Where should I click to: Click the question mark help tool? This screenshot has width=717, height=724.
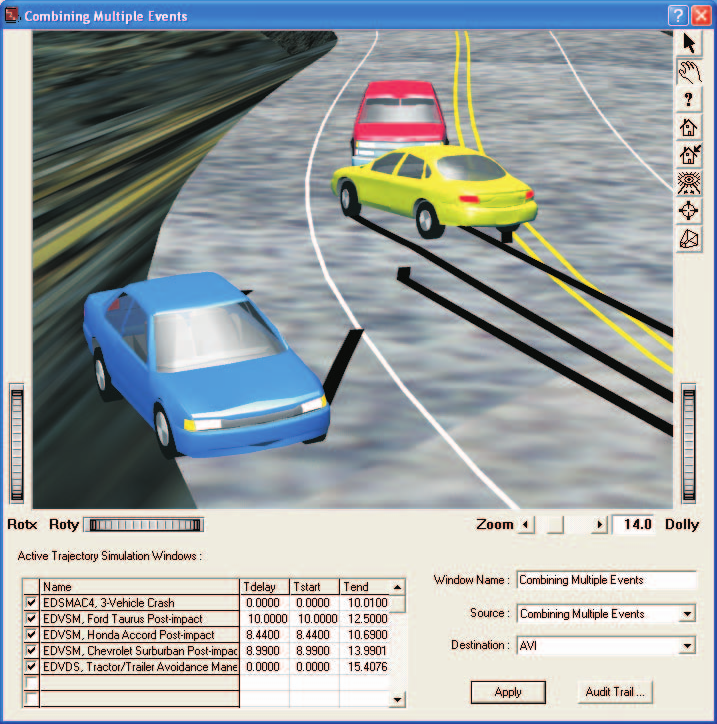pyautogui.click(x=689, y=99)
